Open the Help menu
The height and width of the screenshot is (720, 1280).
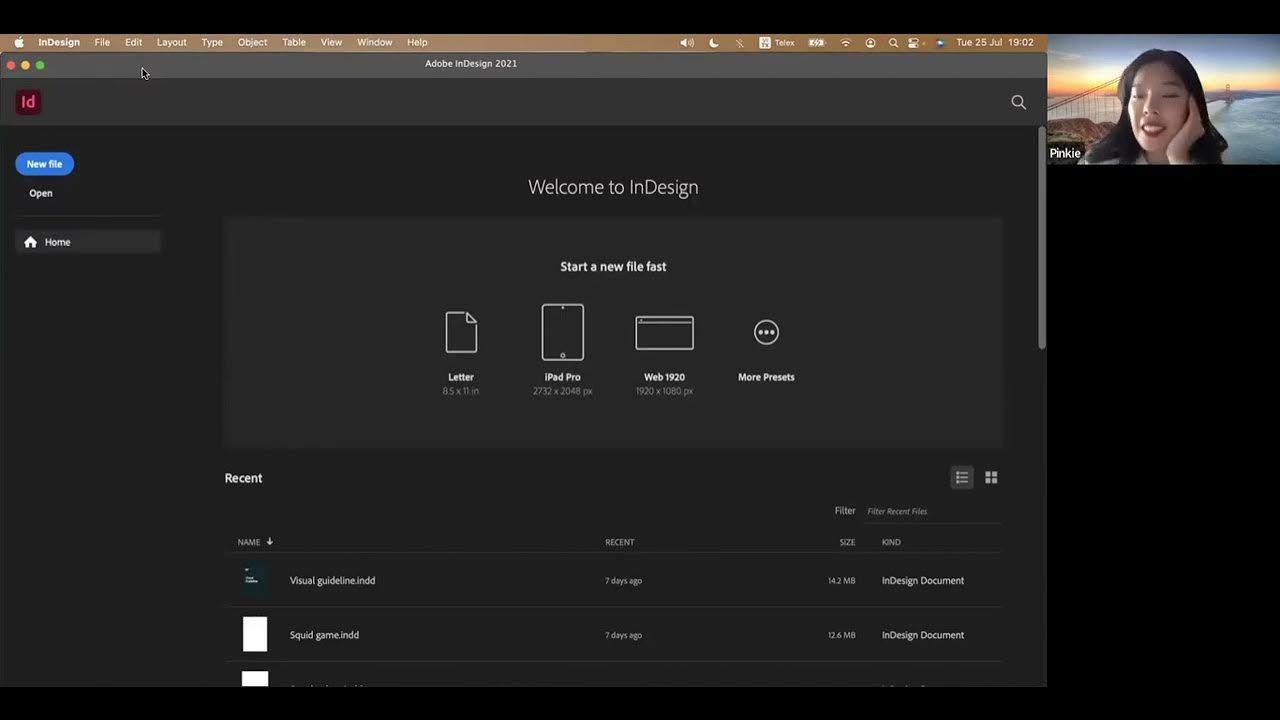click(x=417, y=42)
